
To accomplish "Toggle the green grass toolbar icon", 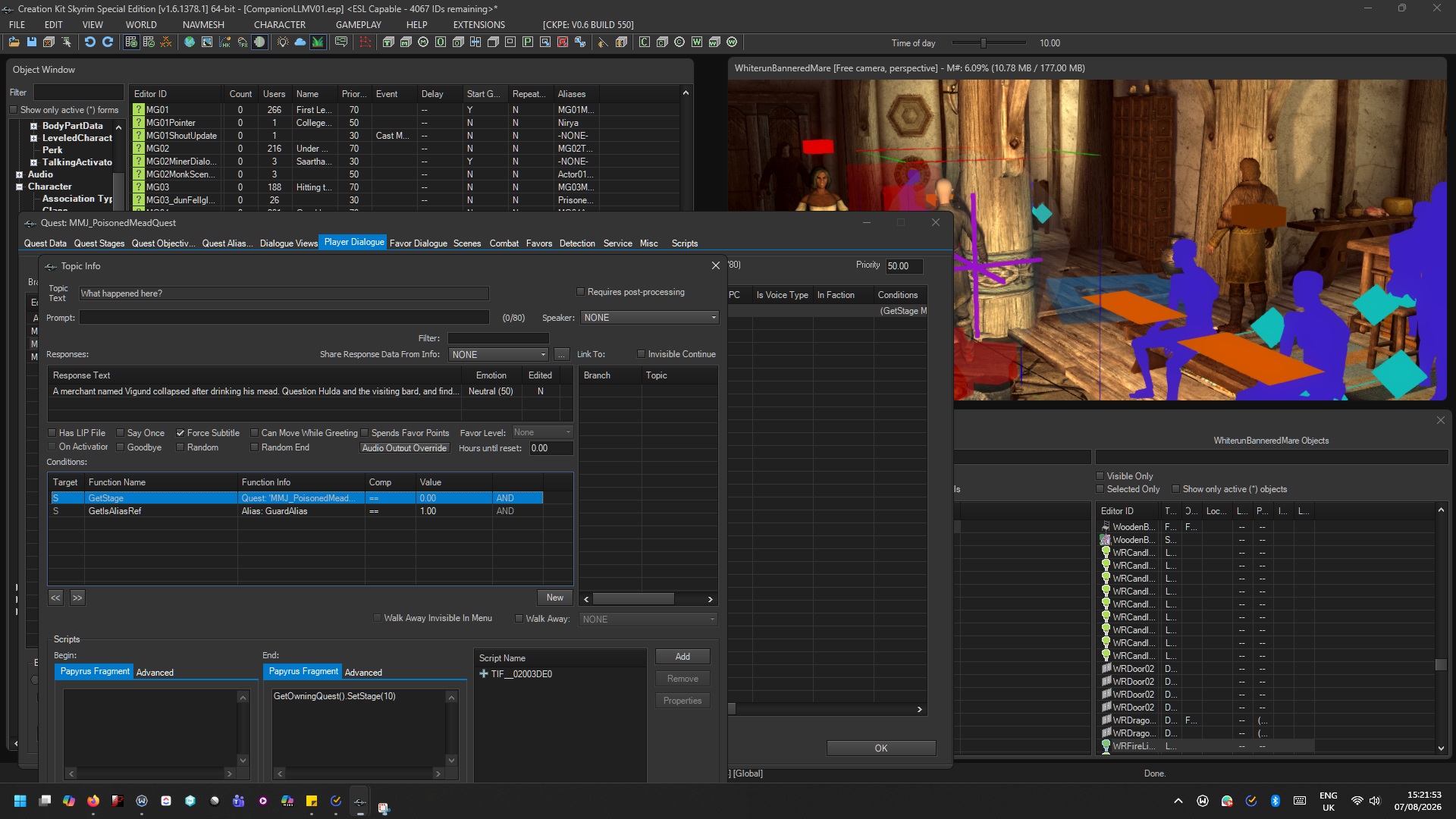I will (x=318, y=42).
